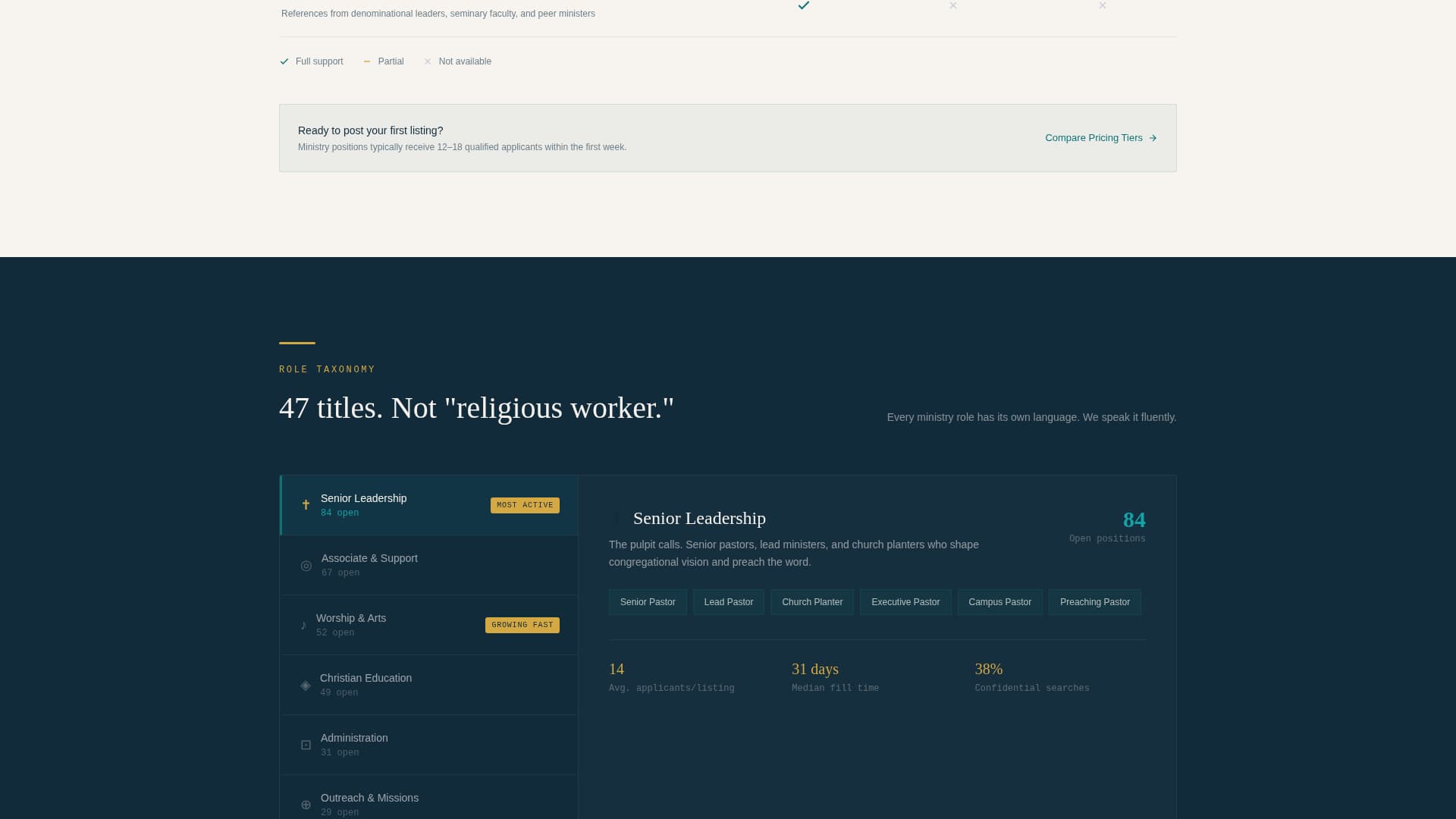Image resolution: width=1456 pixels, height=819 pixels.
Task: Click the square icon beside Administration
Action: pyautogui.click(x=306, y=745)
